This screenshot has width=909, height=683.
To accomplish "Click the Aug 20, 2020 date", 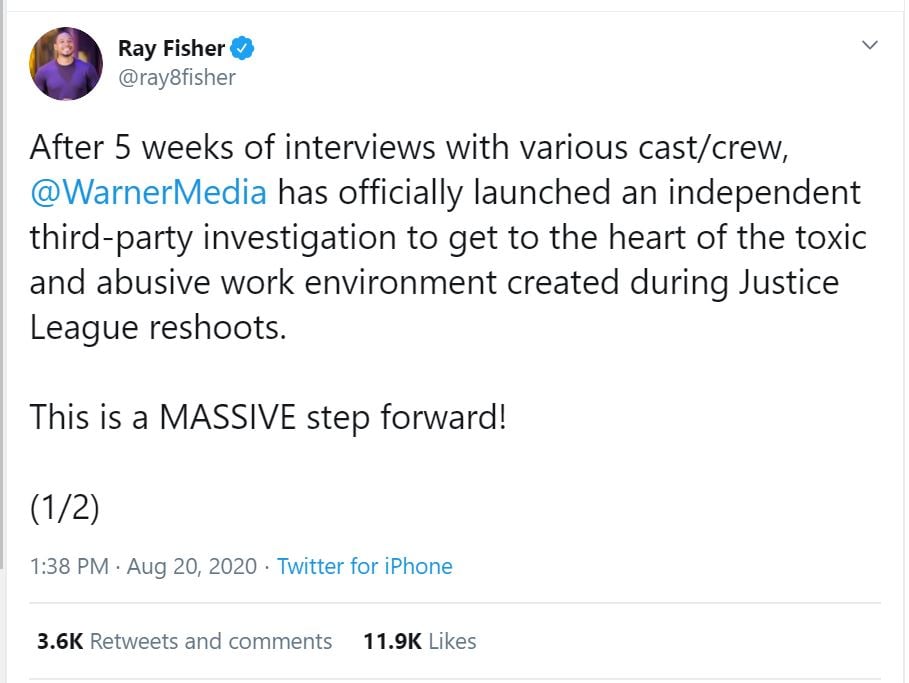I will [192, 566].
